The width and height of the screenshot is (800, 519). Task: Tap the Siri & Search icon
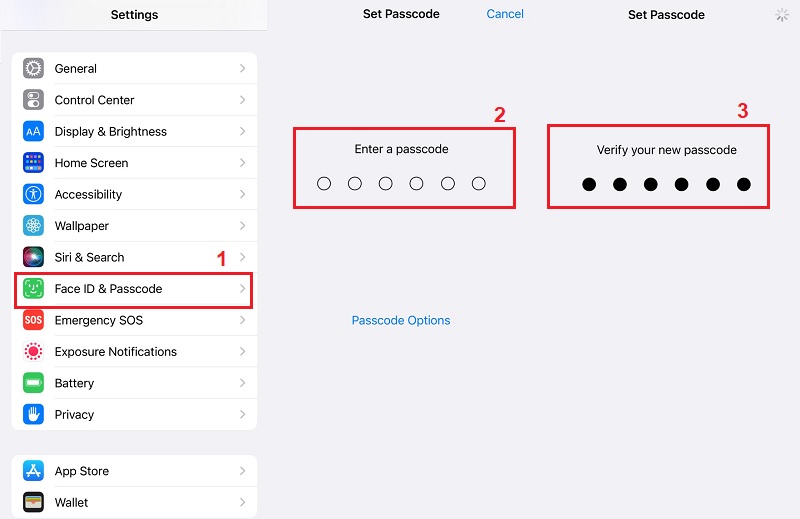[34, 257]
